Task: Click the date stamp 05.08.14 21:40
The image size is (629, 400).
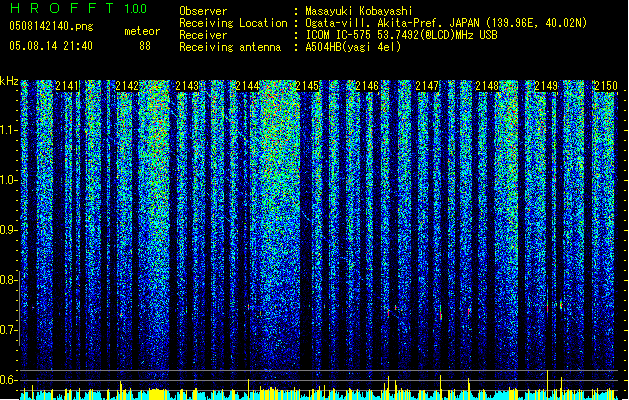Action: pyautogui.click(x=51, y=46)
